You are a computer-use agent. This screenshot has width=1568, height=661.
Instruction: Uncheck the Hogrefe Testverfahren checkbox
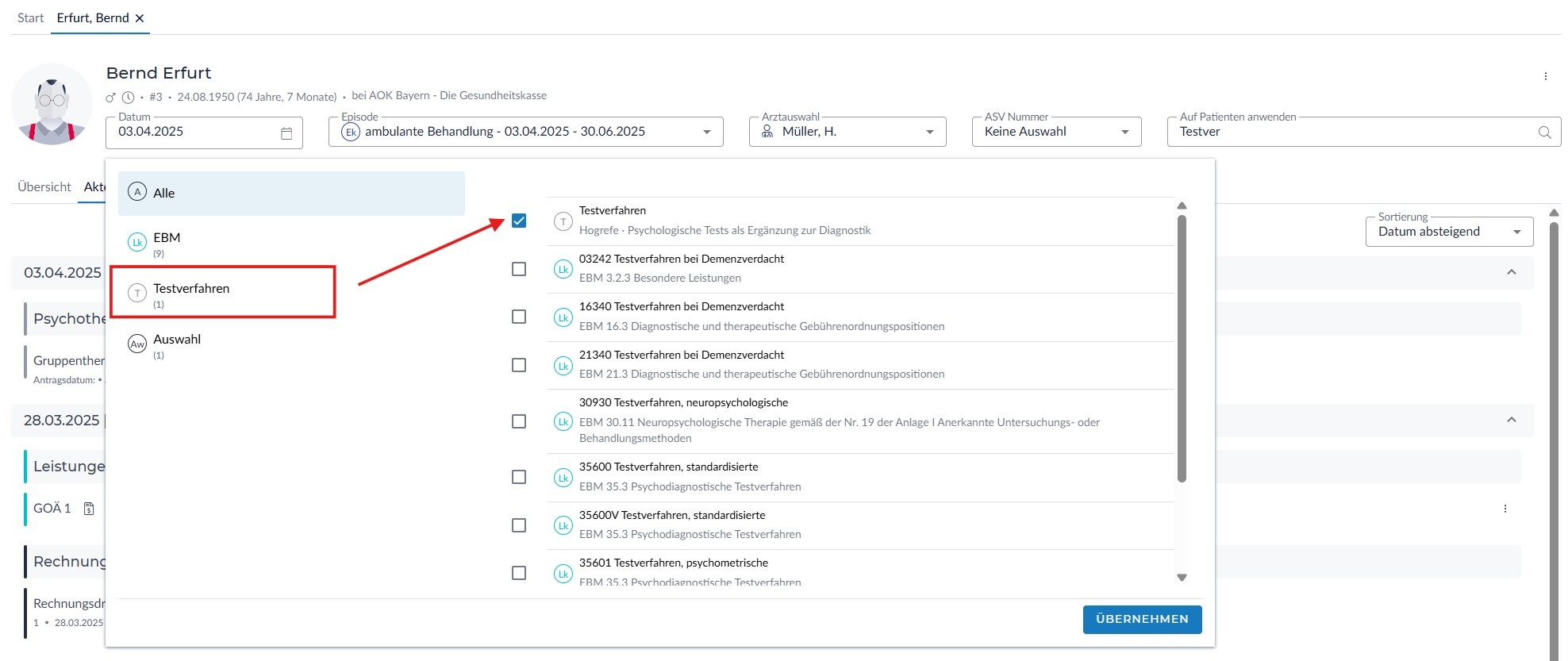click(519, 221)
